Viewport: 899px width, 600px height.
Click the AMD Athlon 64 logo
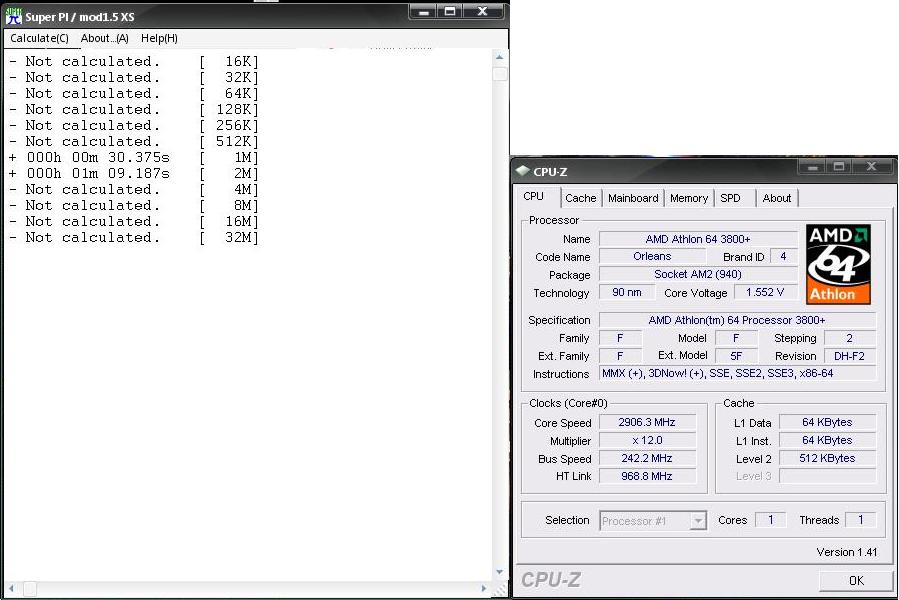click(838, 264)
